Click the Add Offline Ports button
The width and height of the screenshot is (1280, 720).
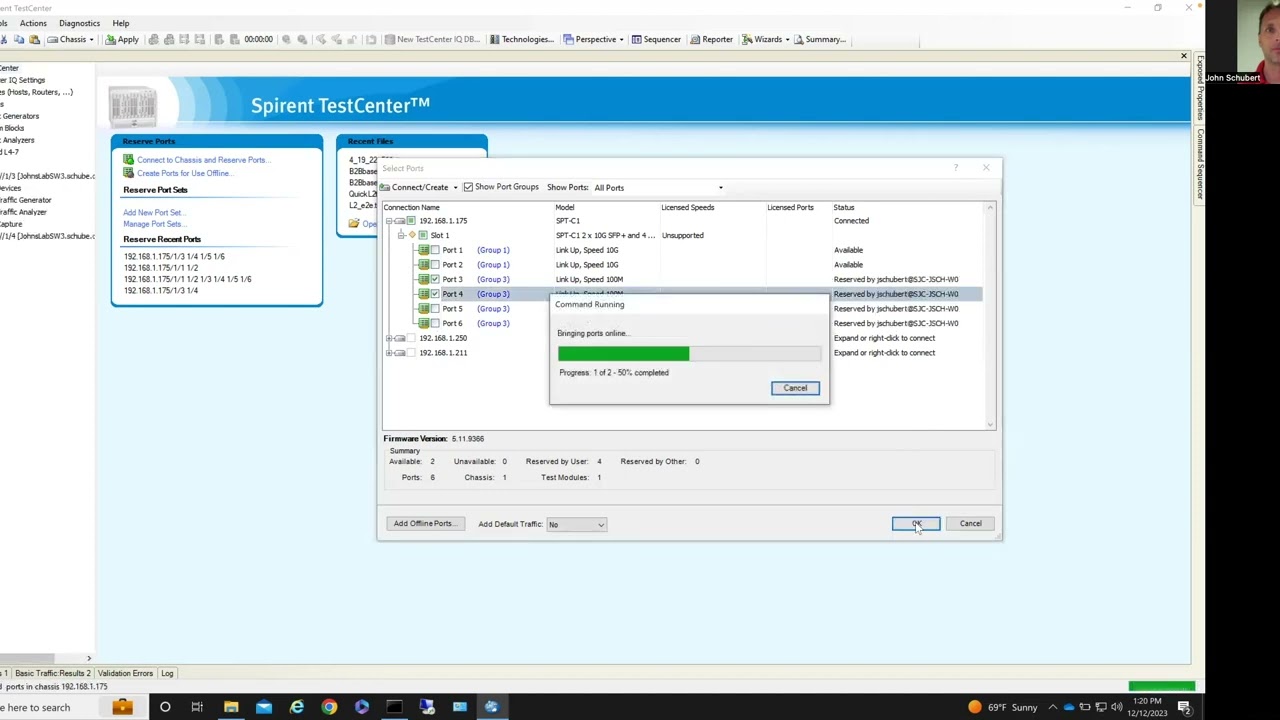point(423,524)
